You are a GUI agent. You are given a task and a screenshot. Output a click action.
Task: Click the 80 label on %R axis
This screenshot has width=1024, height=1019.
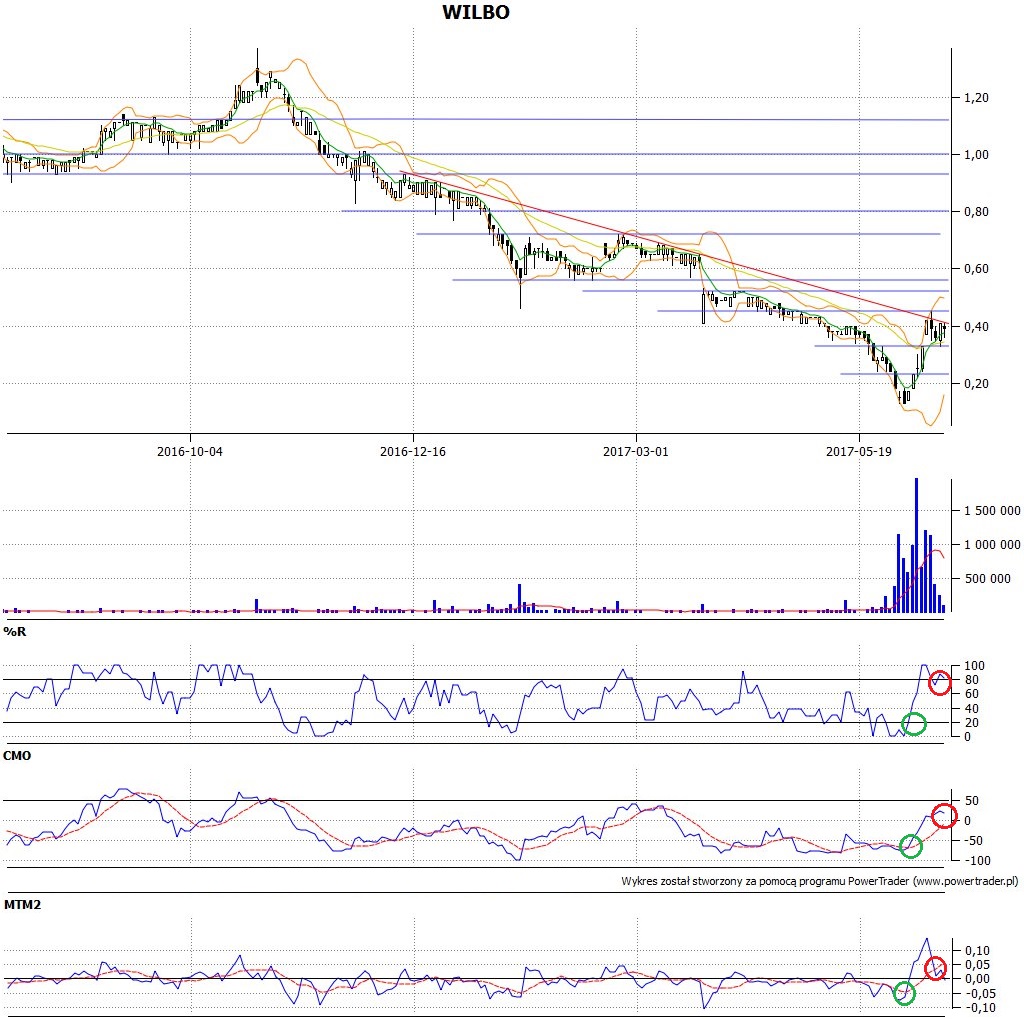[x=972, y=680]
